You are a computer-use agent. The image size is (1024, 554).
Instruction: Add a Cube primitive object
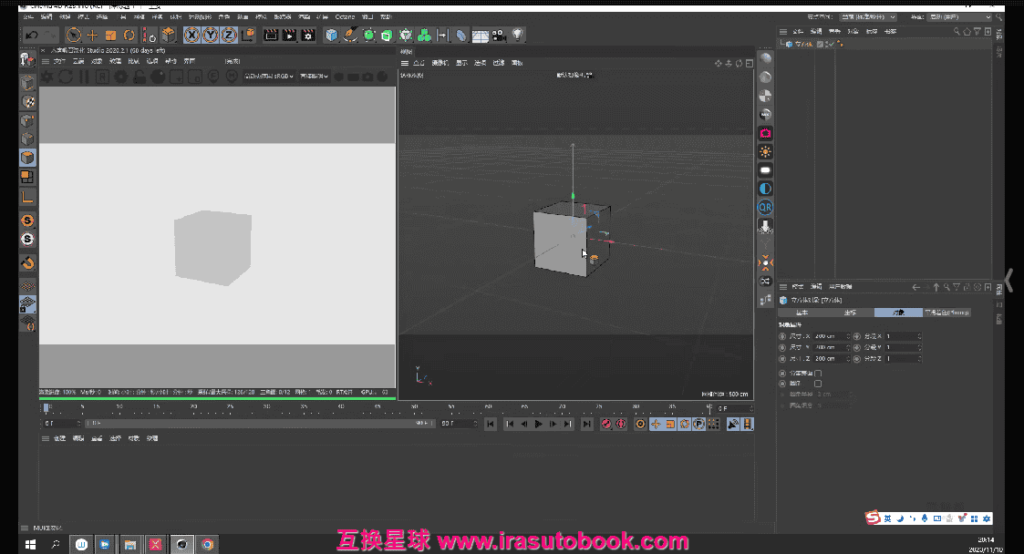332,35
